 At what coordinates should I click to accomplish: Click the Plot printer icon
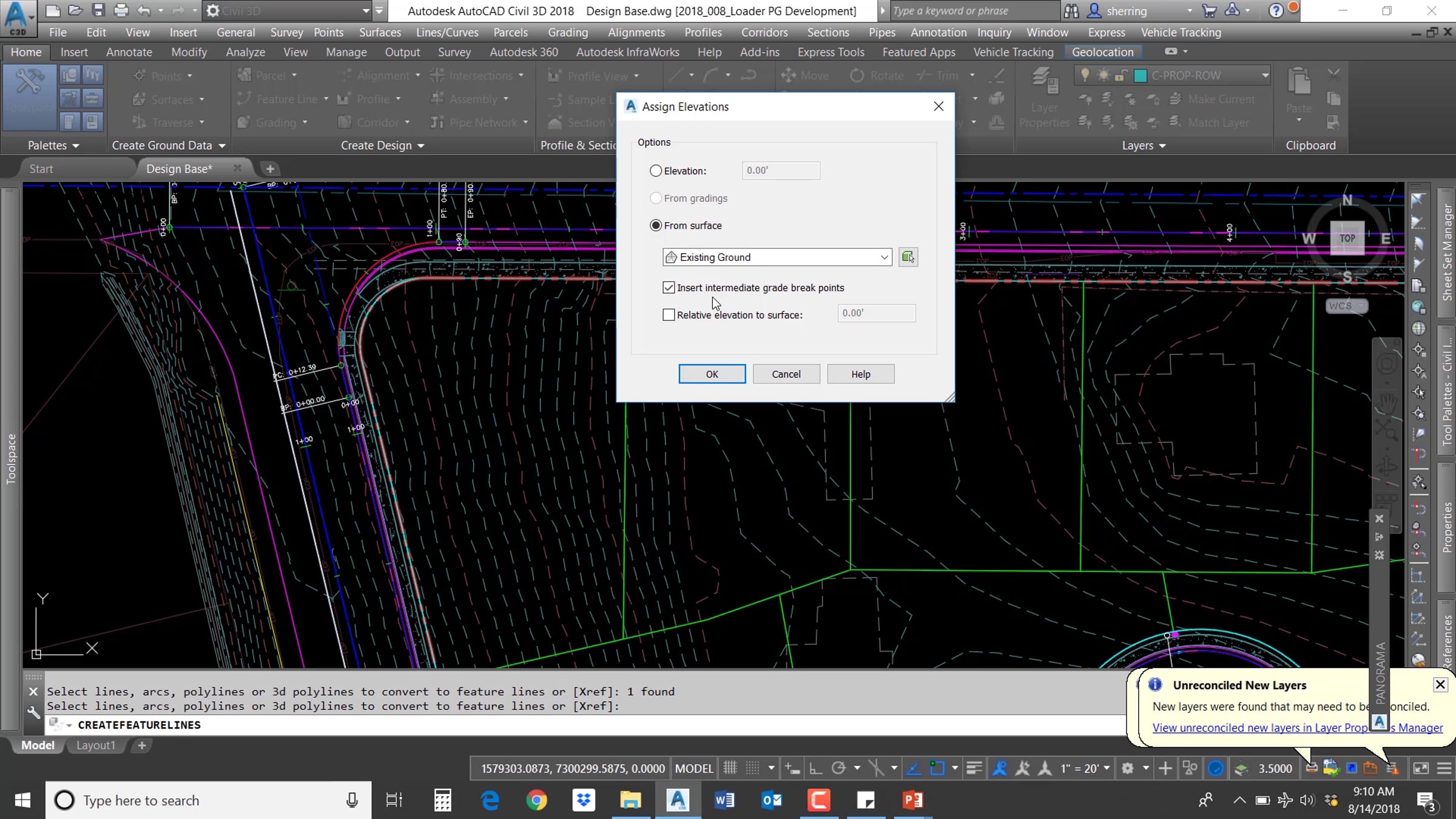[x=121, y=10]
